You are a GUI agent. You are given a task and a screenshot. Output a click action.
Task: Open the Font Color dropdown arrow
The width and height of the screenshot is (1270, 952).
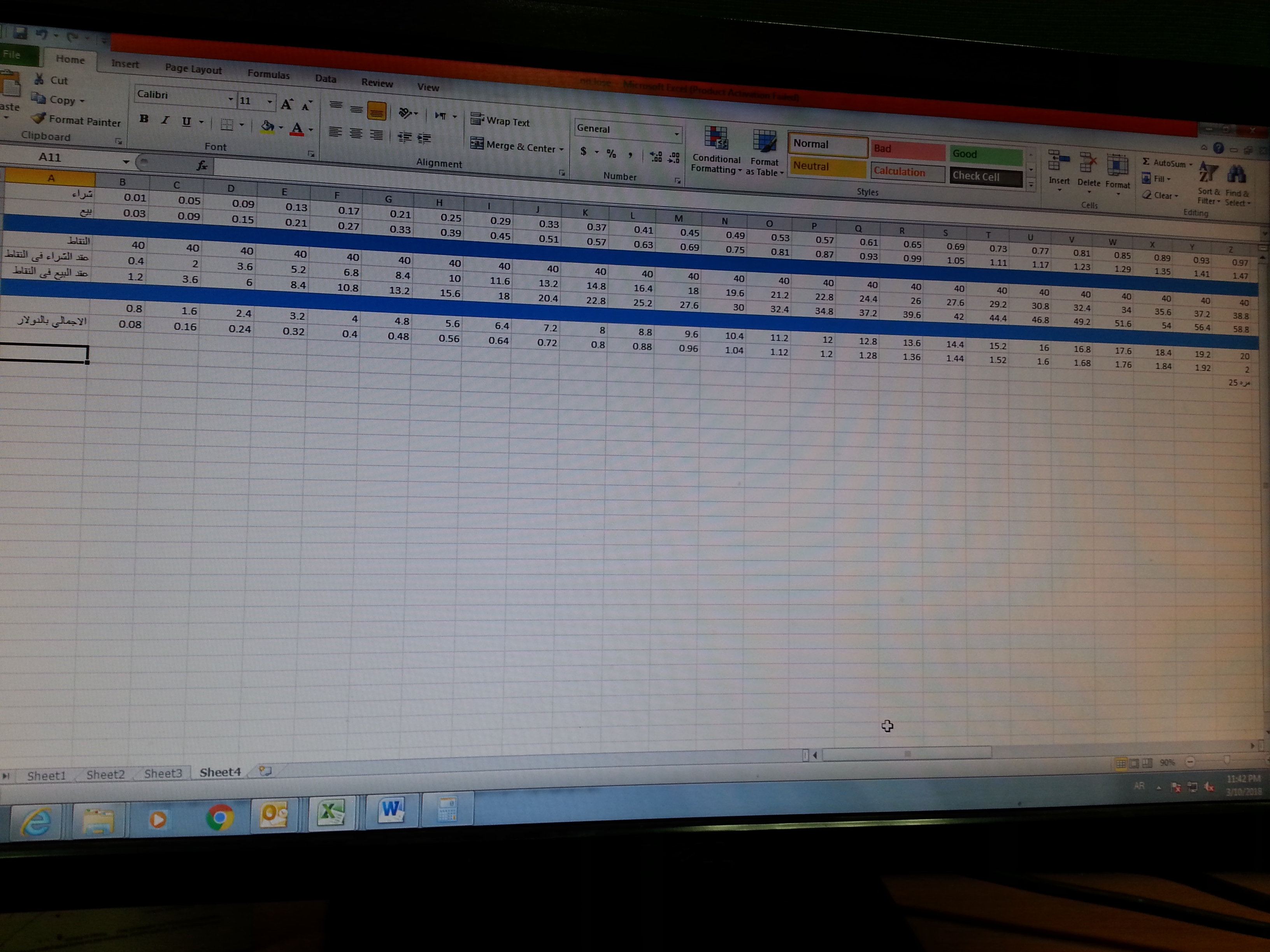click(310, 129)
